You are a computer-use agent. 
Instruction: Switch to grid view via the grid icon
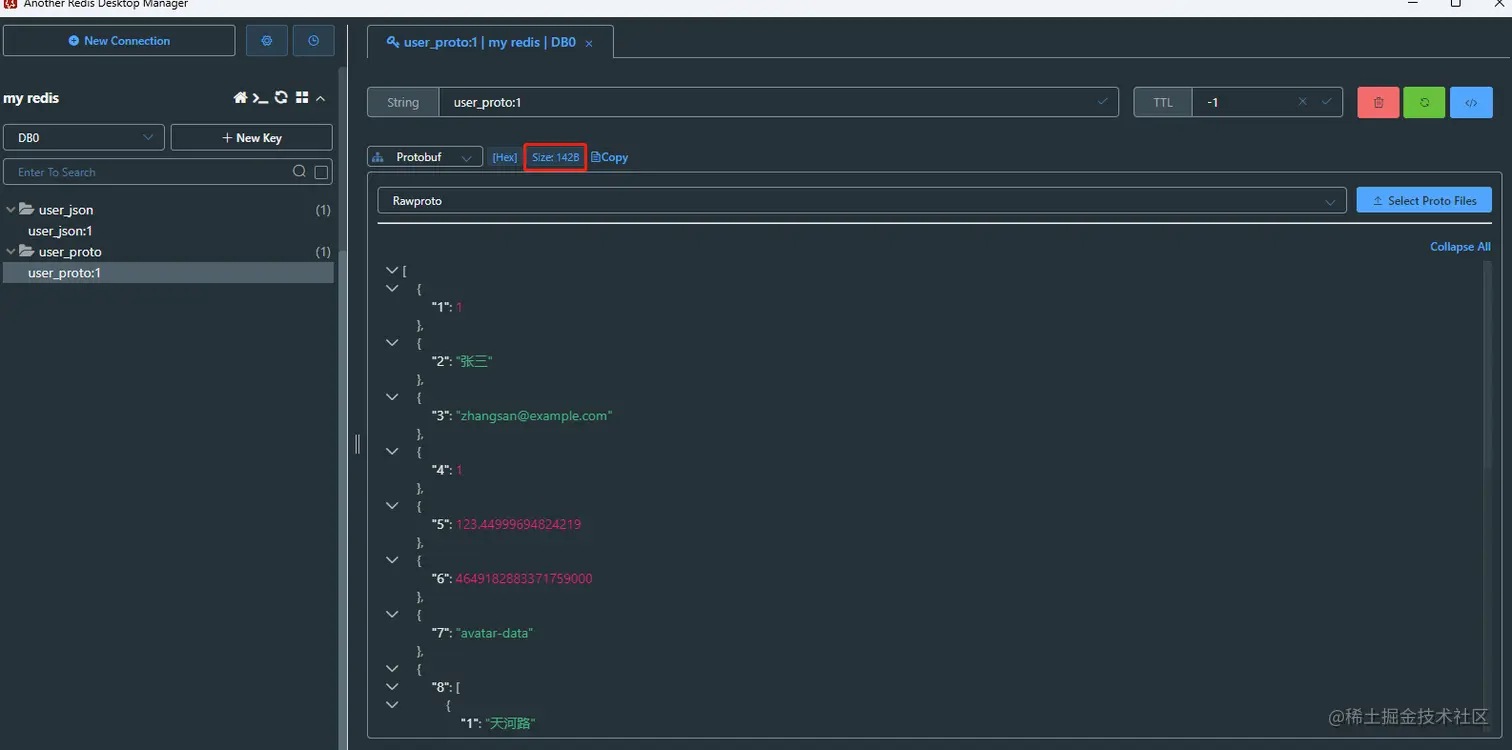(x=302, y=97)
